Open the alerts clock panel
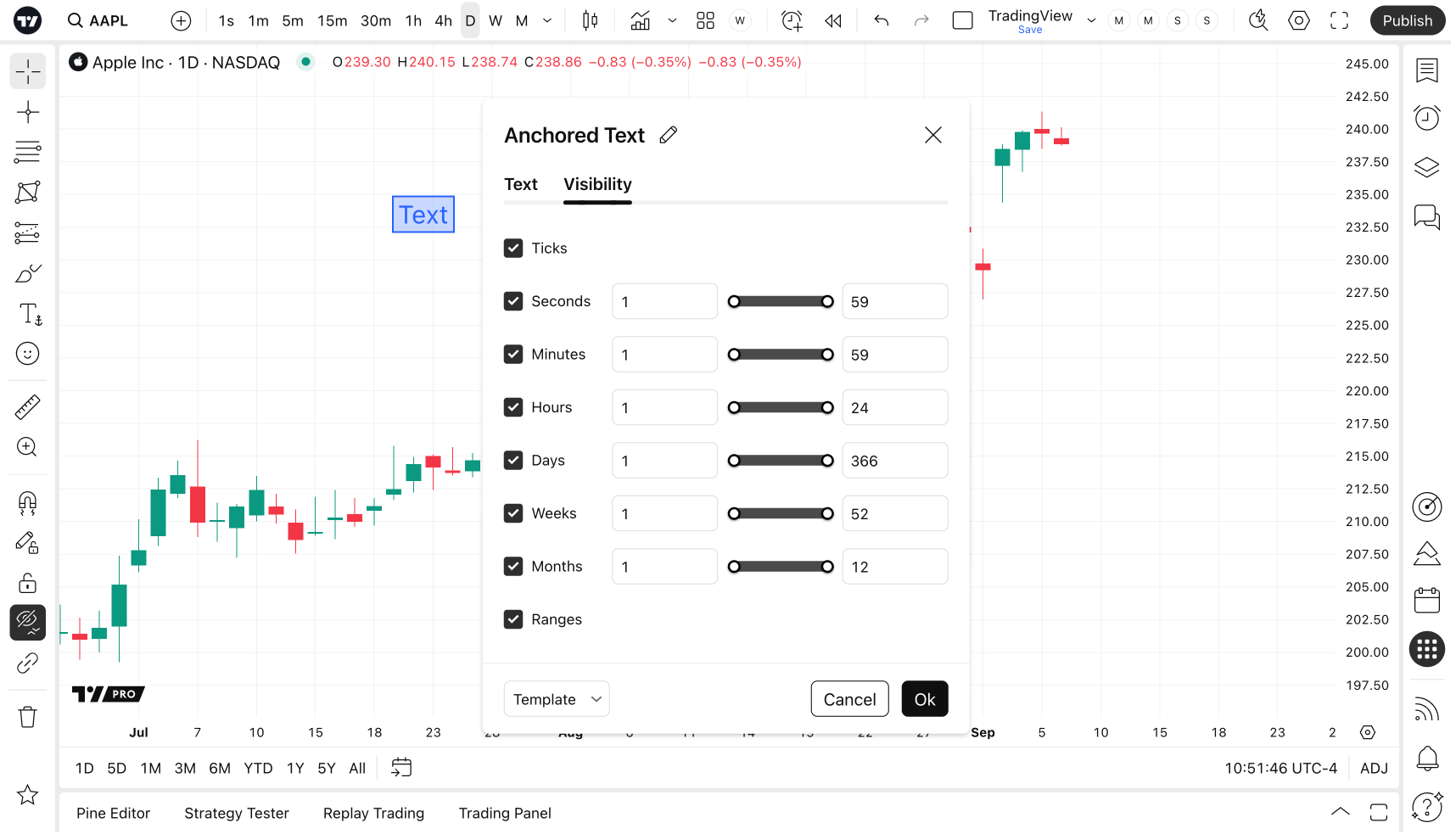This screenshot has height=834, width=1456. pyautogui.click(x=1427, y=118)
